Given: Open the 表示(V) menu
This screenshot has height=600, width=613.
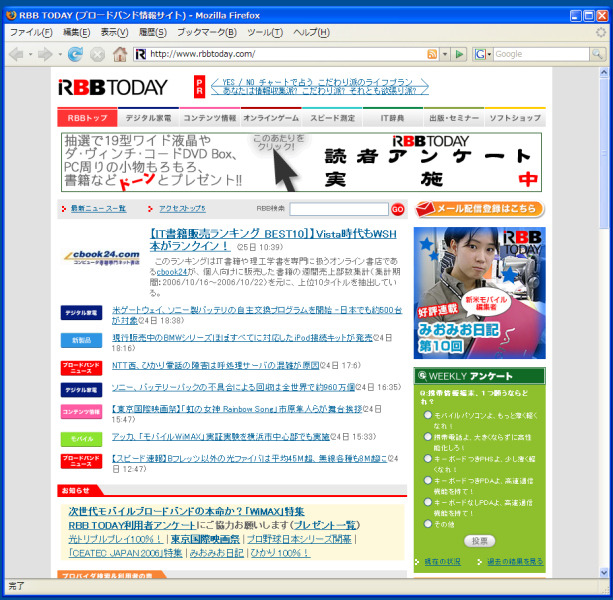Looking at the screenshot, I should point(115,32).
